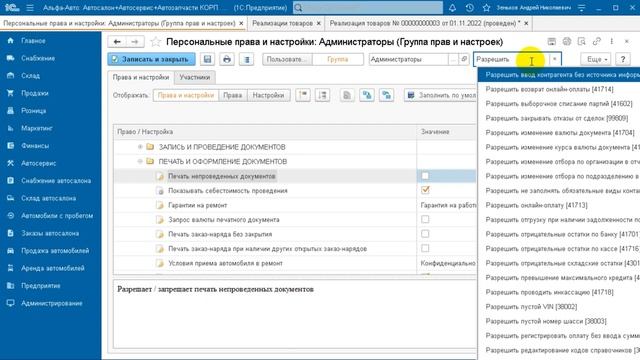
Task: Click the header save-document icon
Action: tap(552, 41)
